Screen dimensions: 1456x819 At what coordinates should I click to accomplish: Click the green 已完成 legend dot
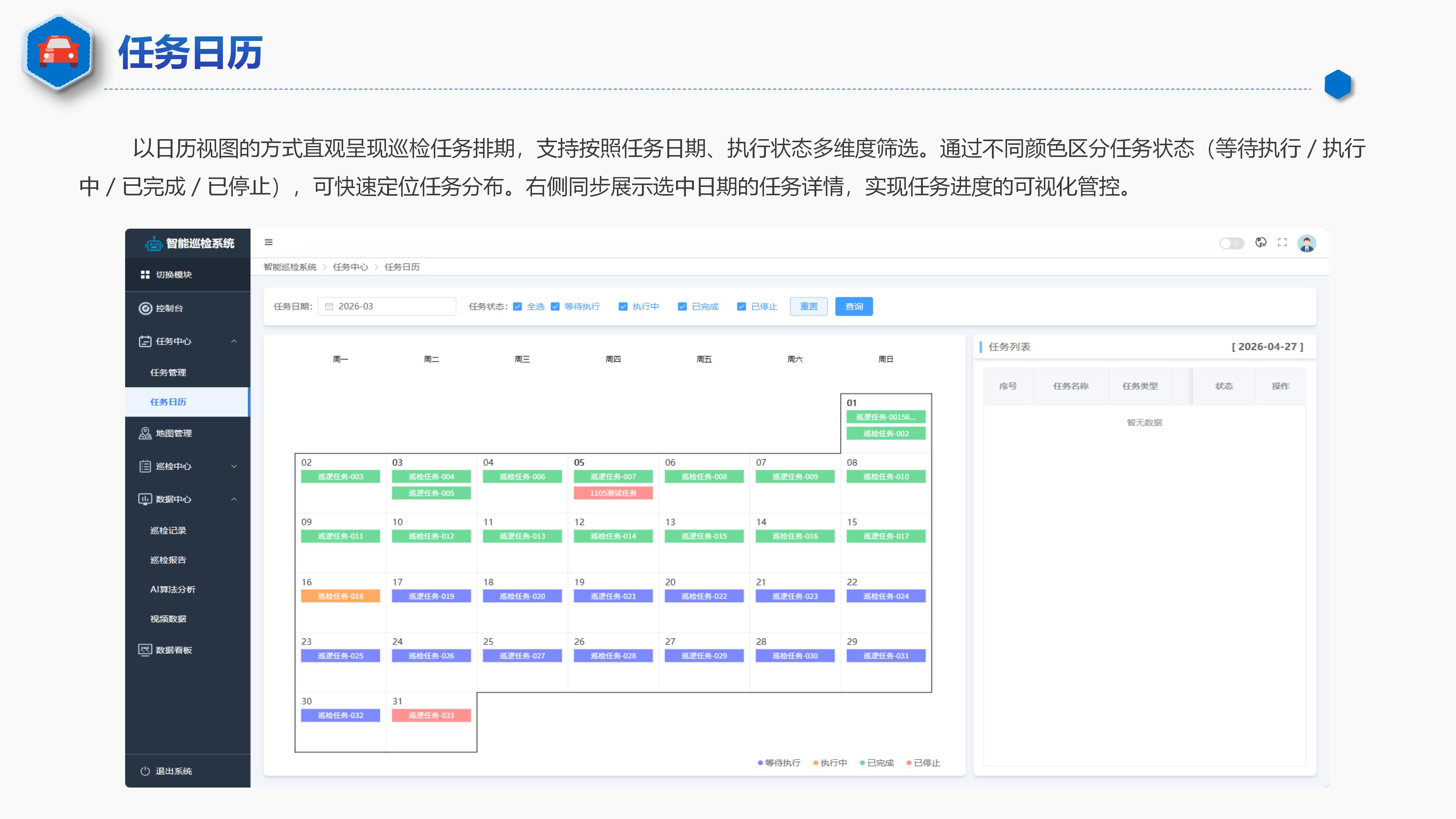863,763
